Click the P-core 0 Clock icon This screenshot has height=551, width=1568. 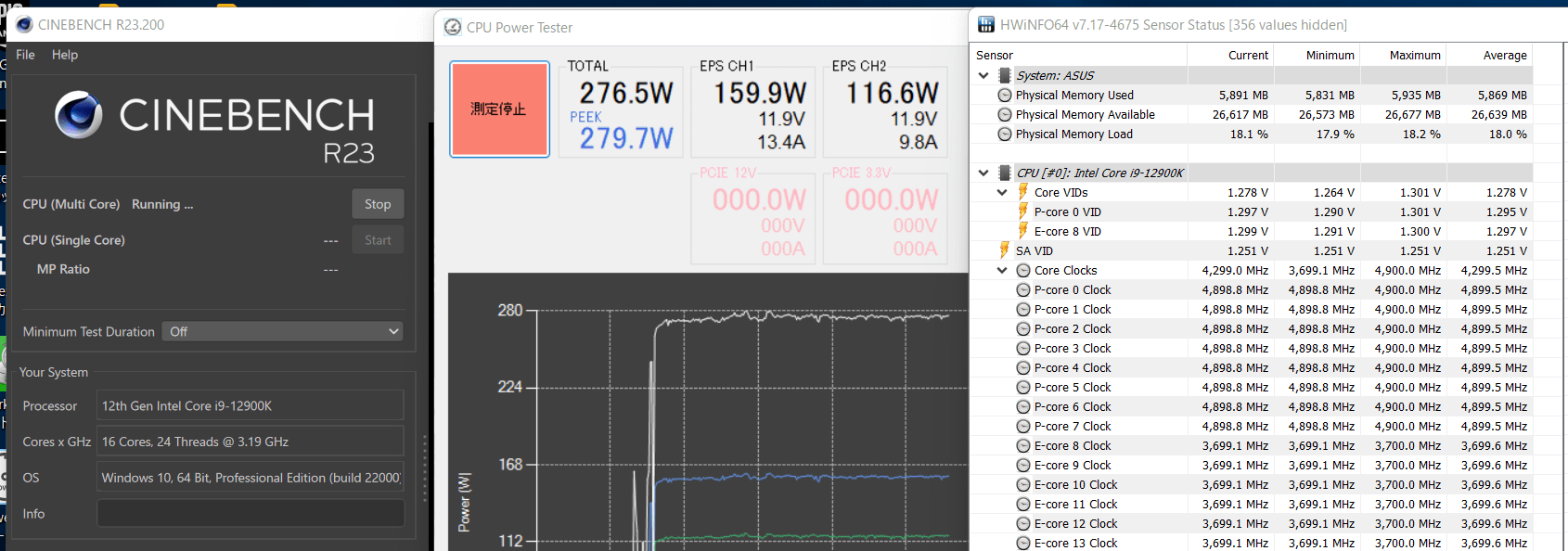(x=1023, y=289)
